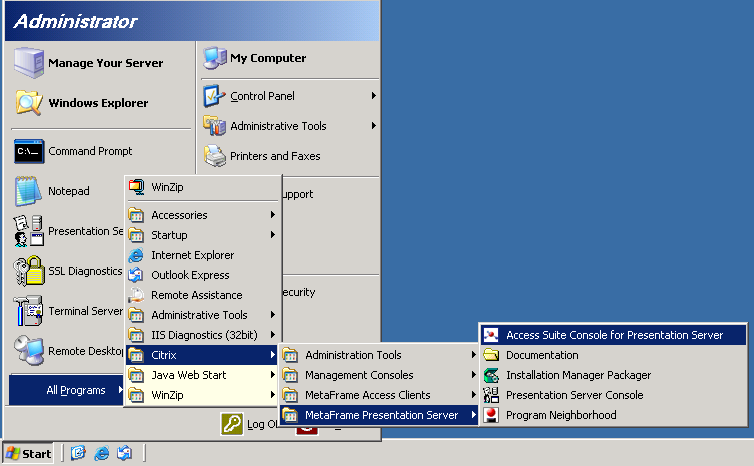Click the Control Panel icon
The image size is (754, 466).
click(214, 96)
